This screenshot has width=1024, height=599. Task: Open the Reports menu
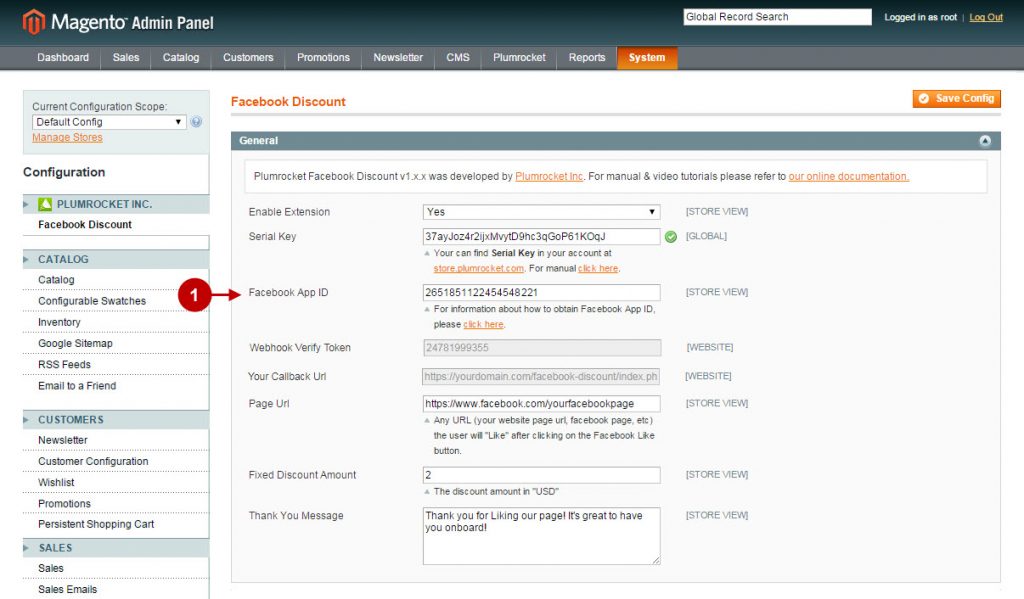[x=587, y=57]
